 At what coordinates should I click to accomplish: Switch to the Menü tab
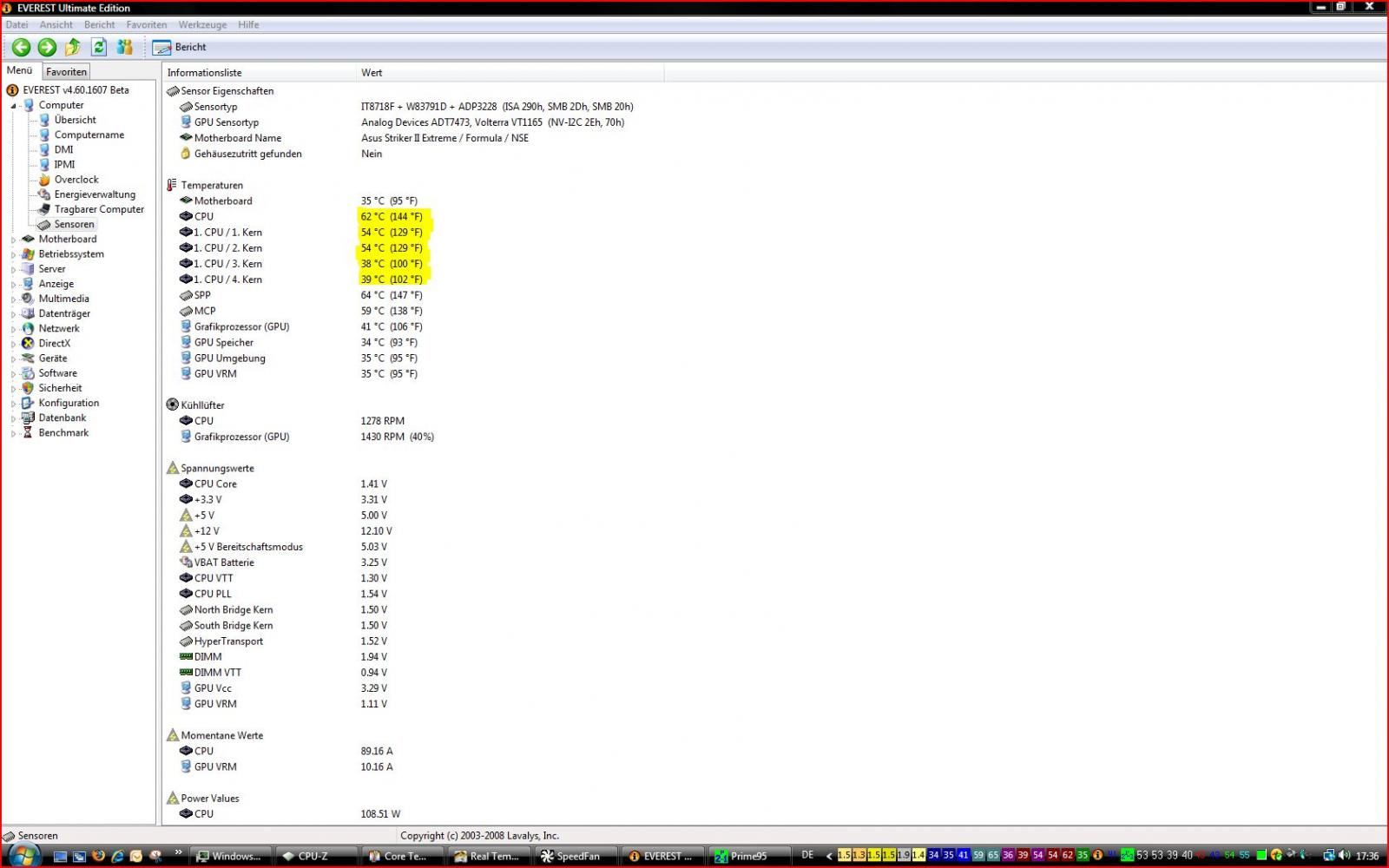pos(19,70)
